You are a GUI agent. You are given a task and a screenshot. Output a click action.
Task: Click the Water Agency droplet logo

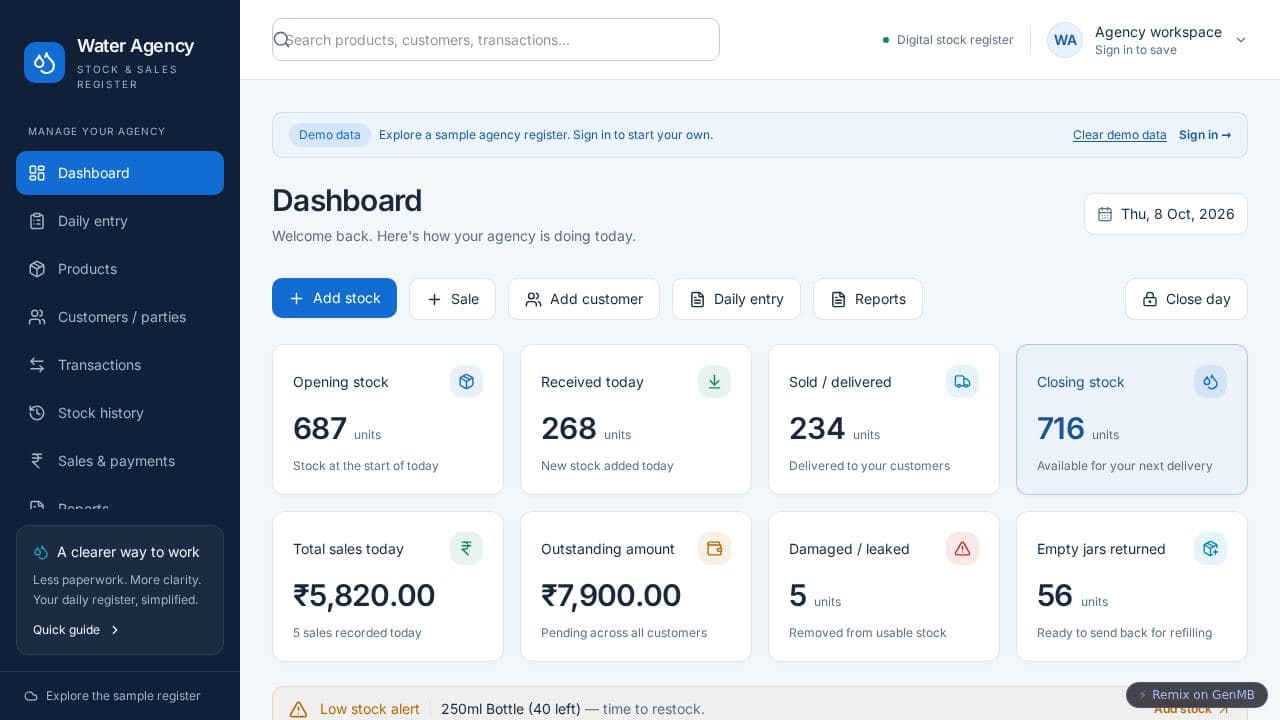(44, 62)
